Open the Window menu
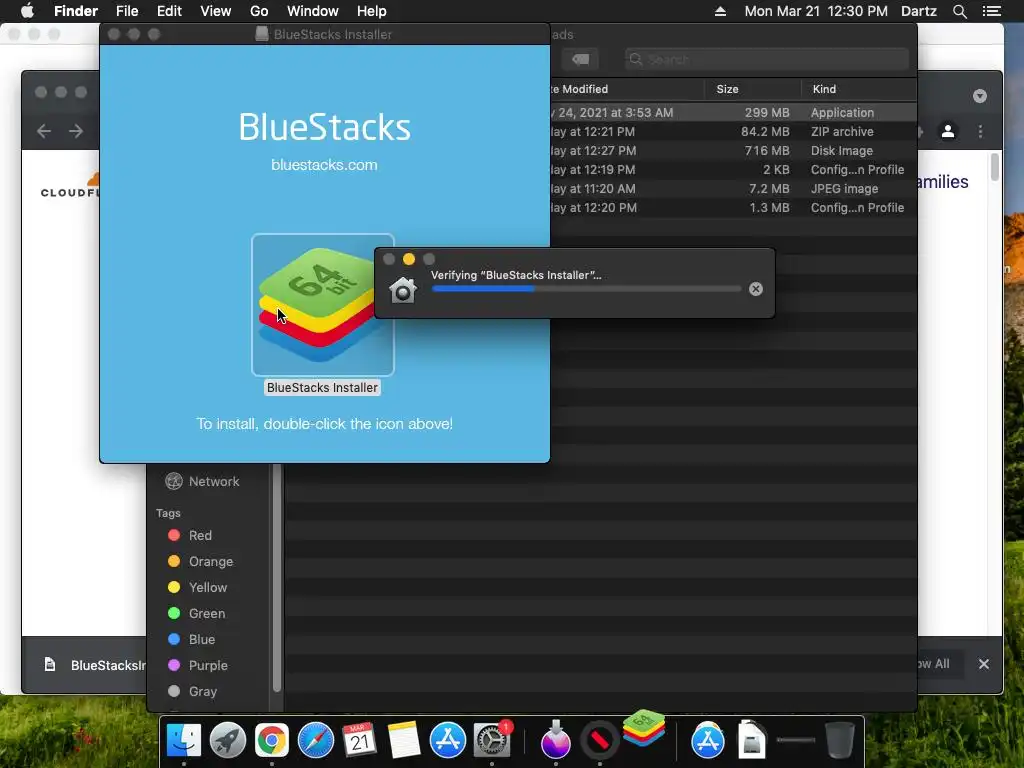The width and height of the screenshot is (1024, 768). click(313, 11)
